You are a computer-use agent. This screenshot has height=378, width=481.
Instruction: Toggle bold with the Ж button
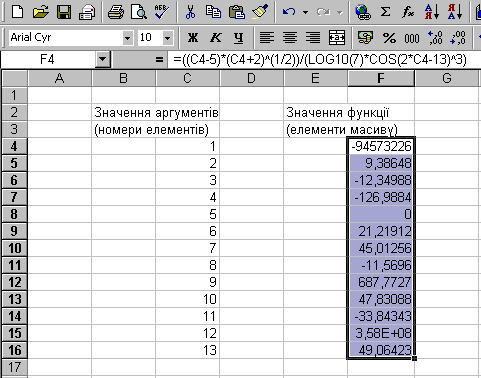click(193, 38)
